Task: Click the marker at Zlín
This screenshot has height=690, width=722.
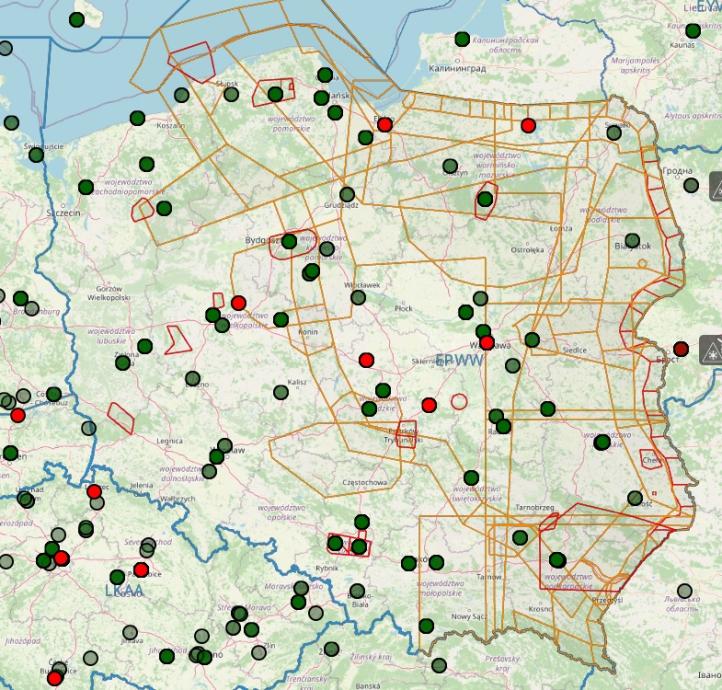Action: click(259, 652)
